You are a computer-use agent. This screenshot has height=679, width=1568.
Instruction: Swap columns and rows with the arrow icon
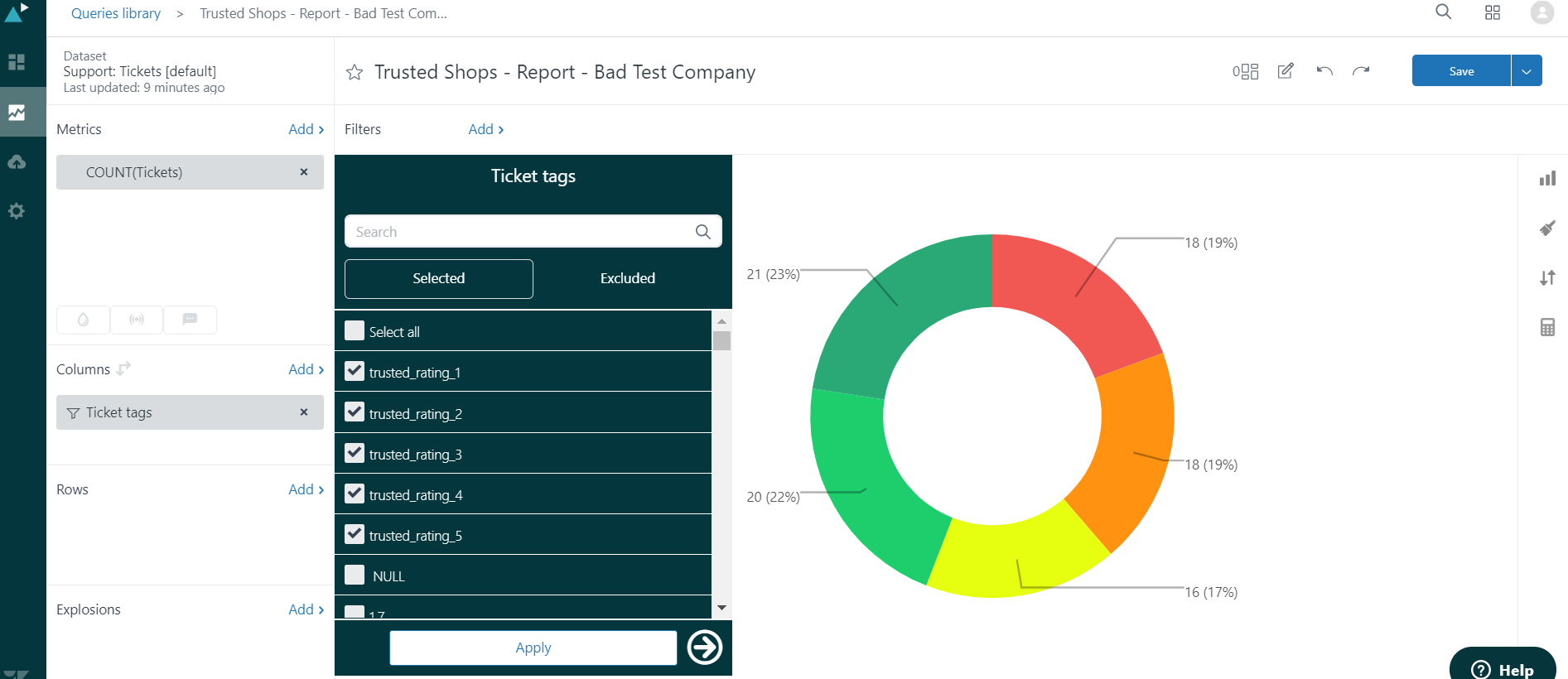click(123, 368)
